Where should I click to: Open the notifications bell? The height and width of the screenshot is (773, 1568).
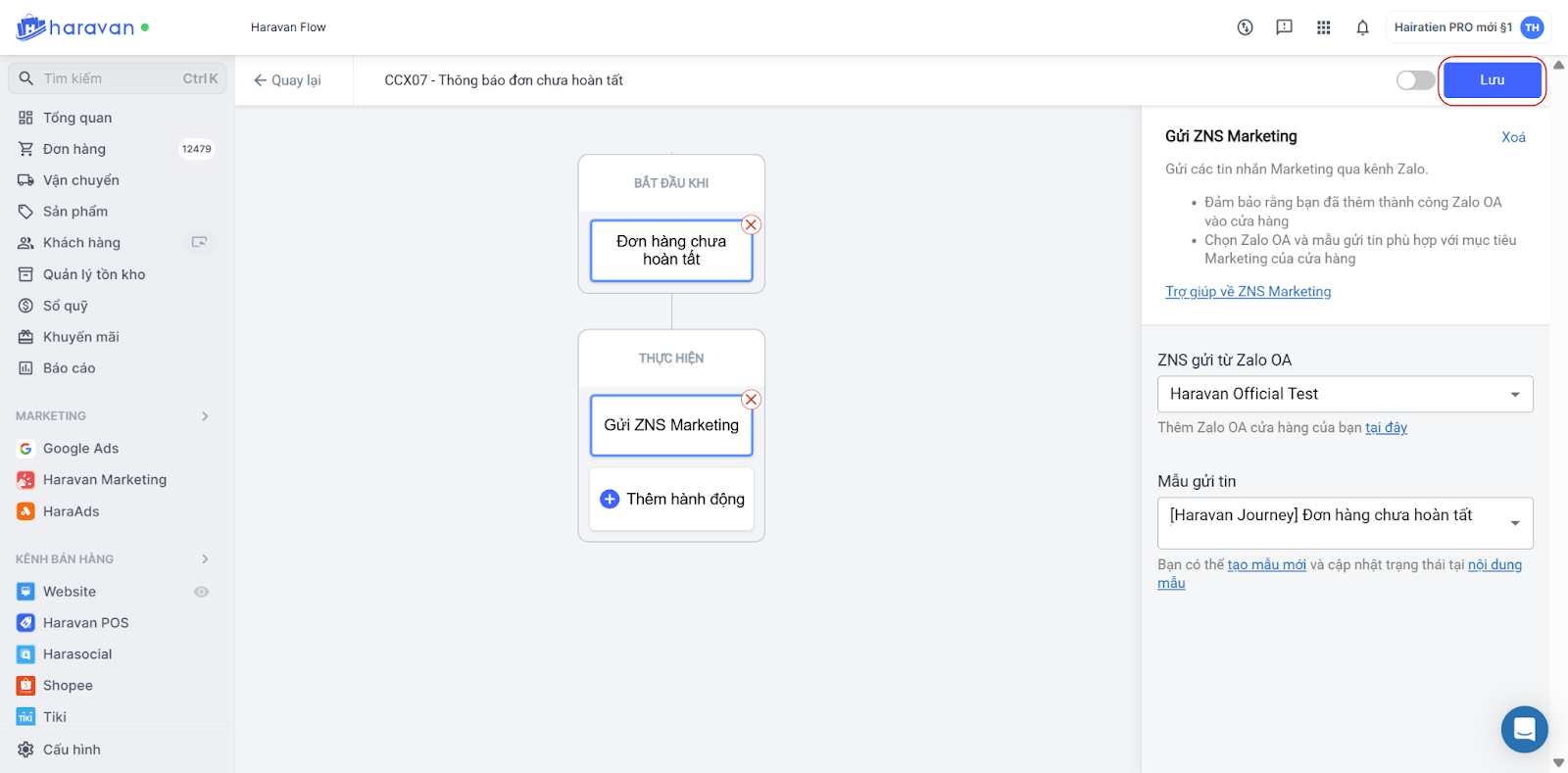(1362, 27)
